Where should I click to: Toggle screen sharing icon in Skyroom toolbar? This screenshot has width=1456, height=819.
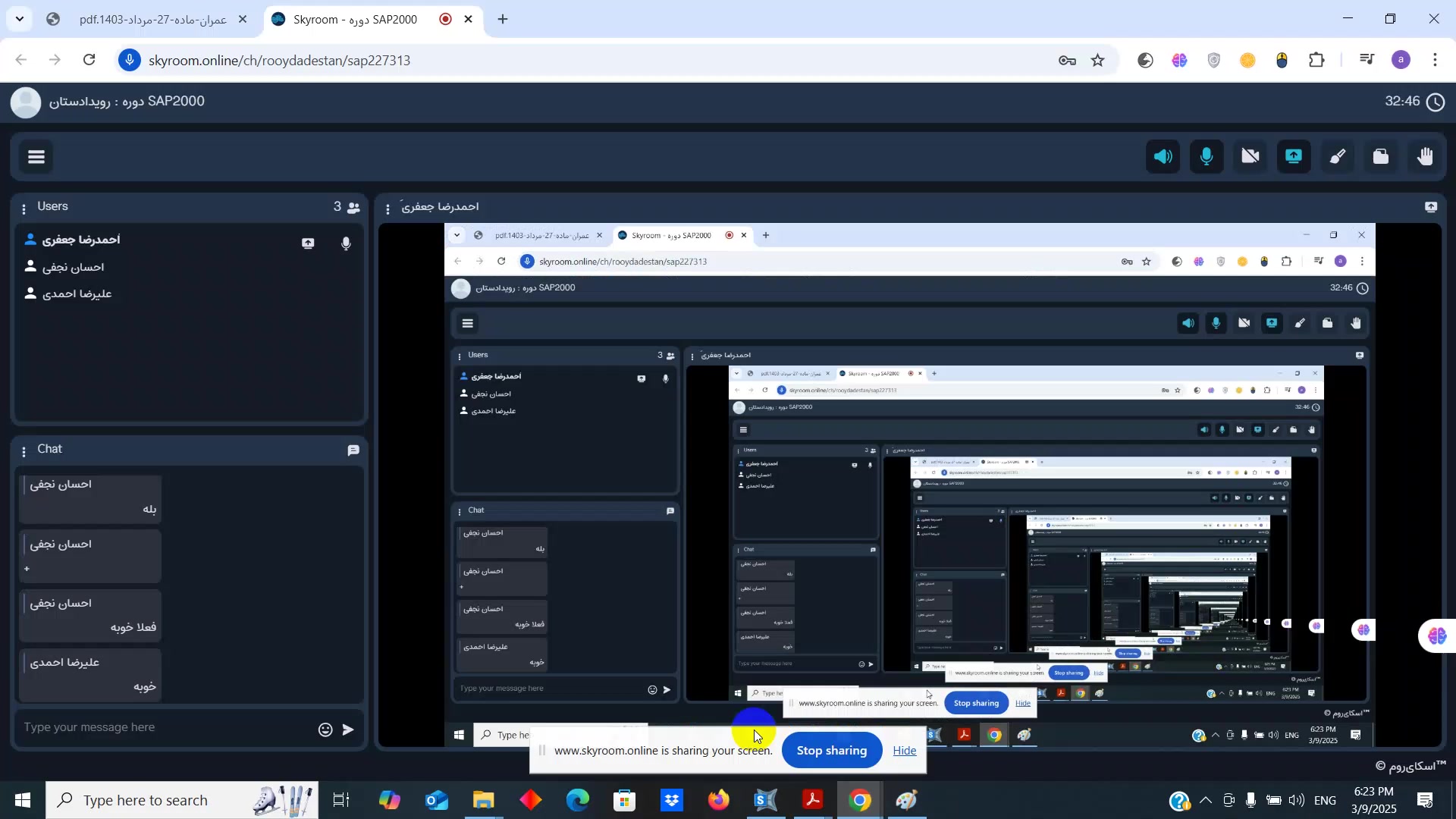1294,157
